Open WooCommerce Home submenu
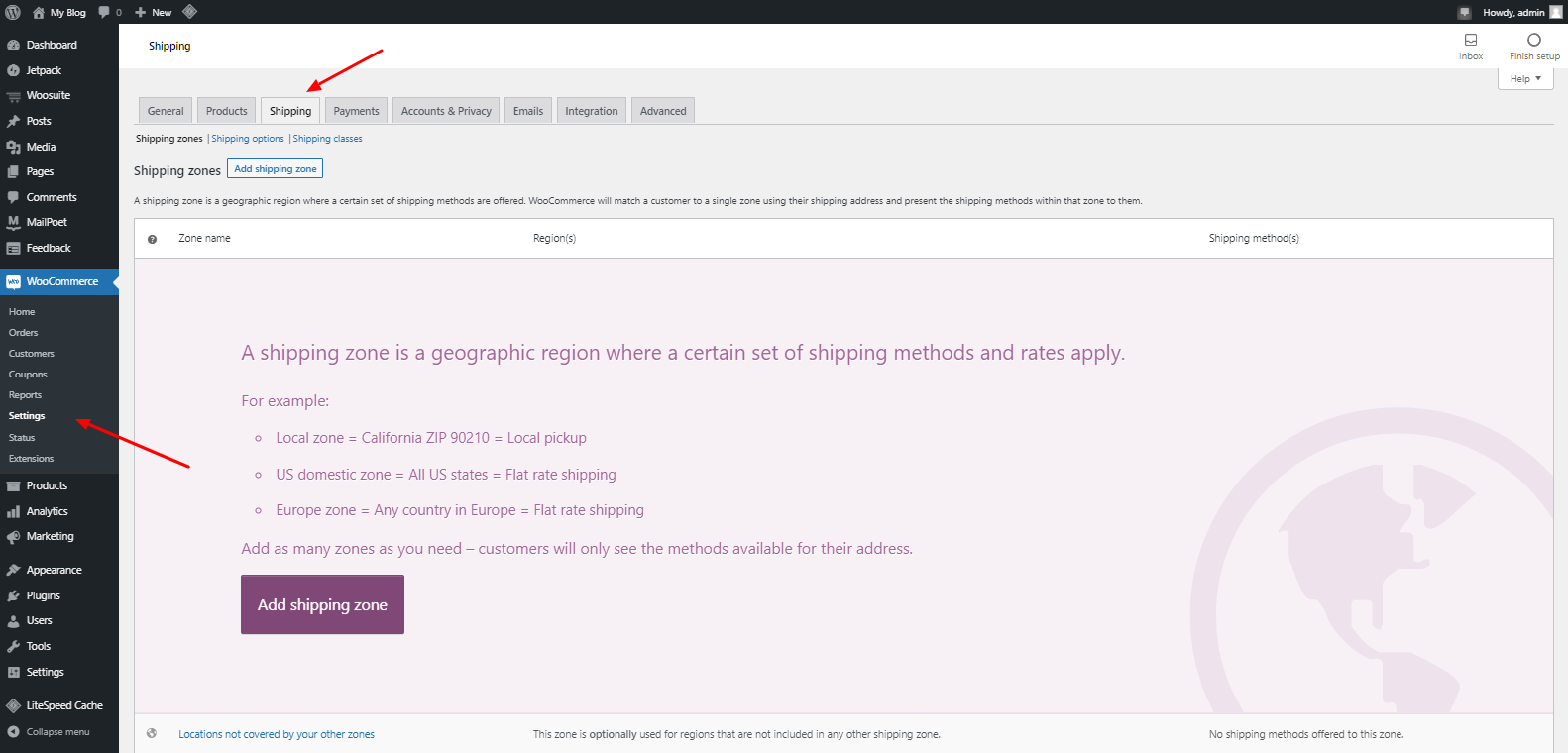 coord(22,312)
